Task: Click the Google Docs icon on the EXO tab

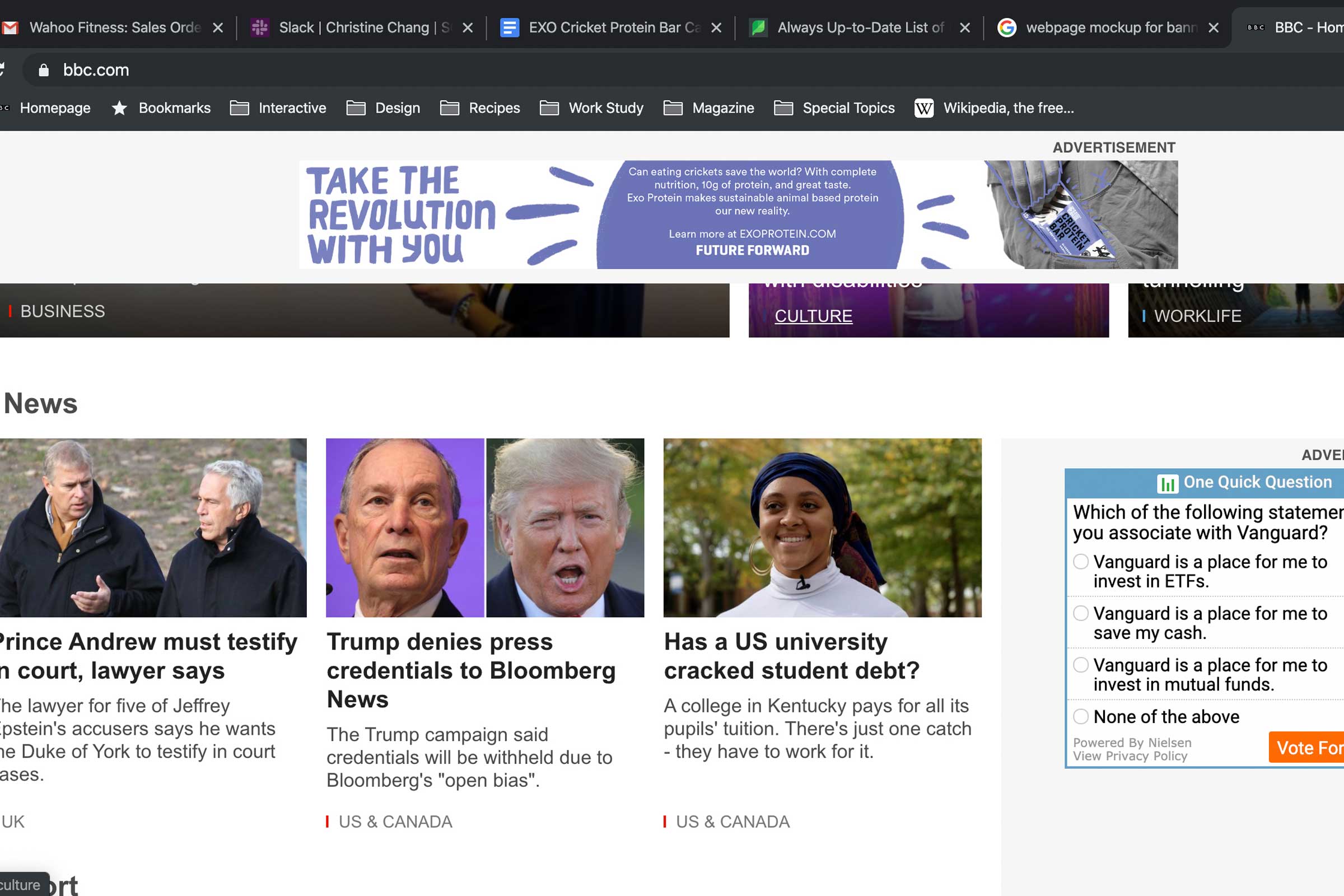Action: [x=509, y=27]
